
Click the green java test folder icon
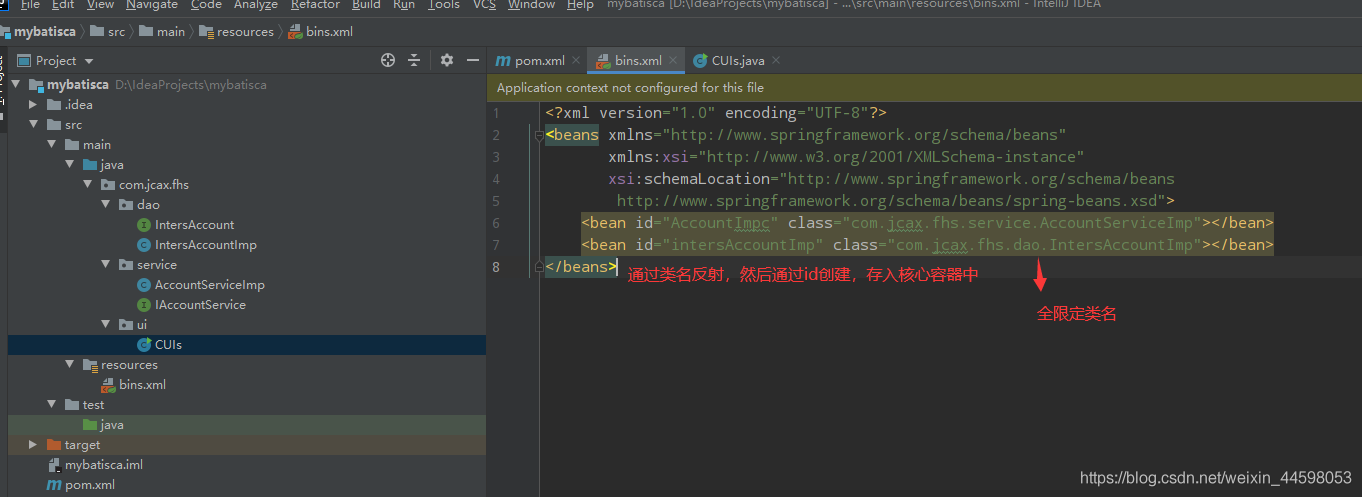pos(90,425)
